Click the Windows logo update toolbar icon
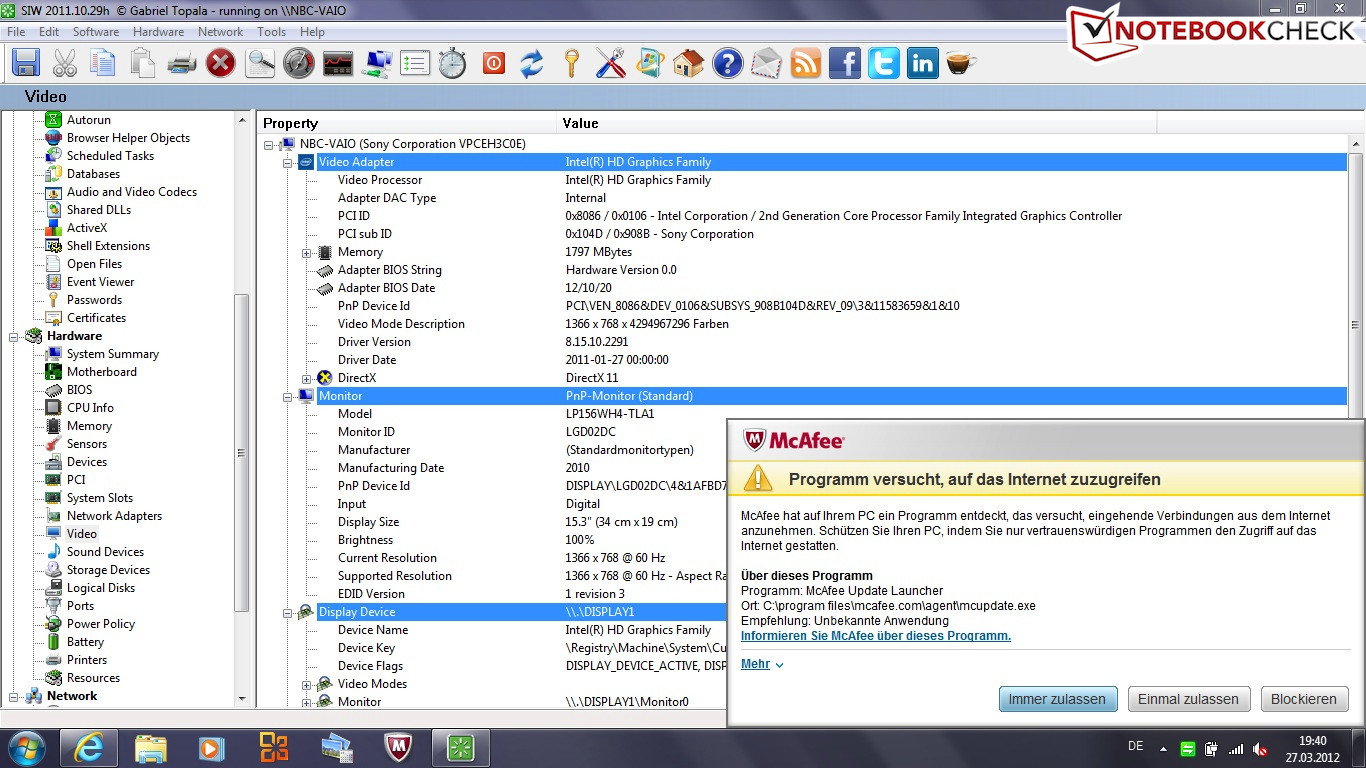Screen dimensions: 1366x768 pyautogui.click(x=649, y=63)
